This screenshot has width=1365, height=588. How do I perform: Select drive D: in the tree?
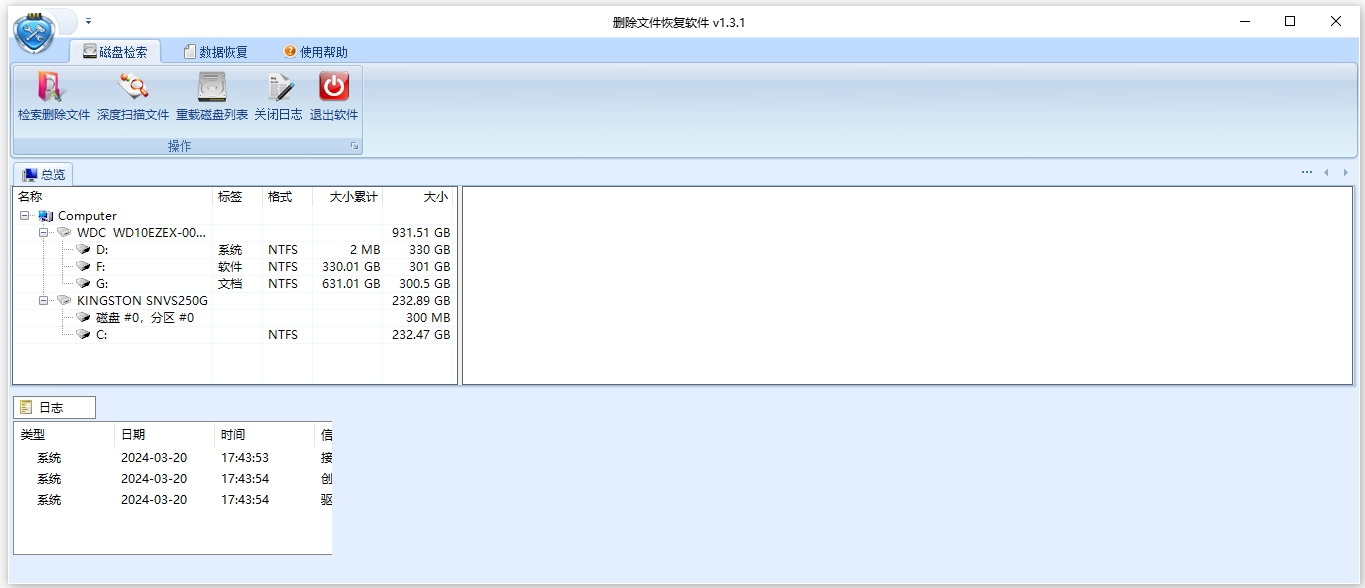[102, 250]
